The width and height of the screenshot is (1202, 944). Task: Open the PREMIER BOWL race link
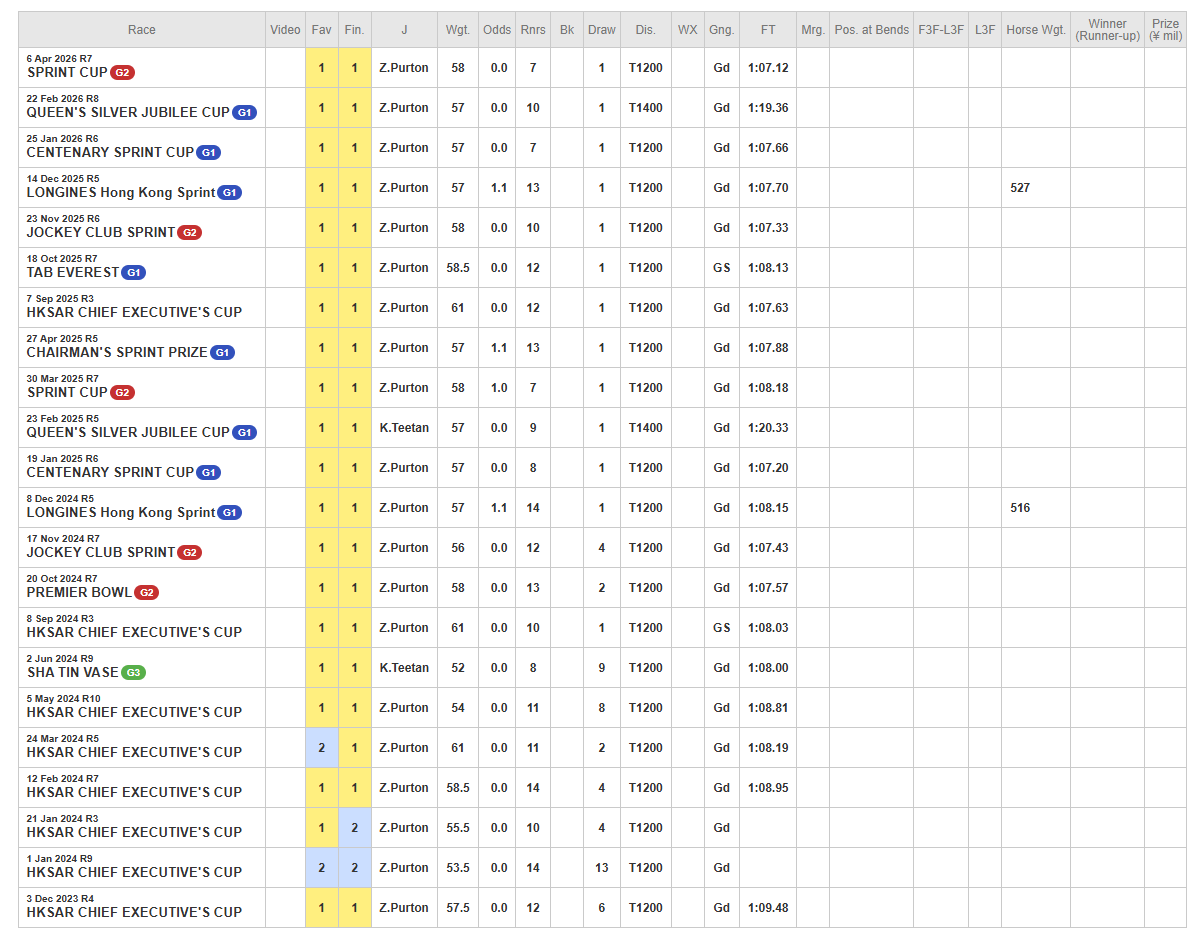(x=79, y=593)
